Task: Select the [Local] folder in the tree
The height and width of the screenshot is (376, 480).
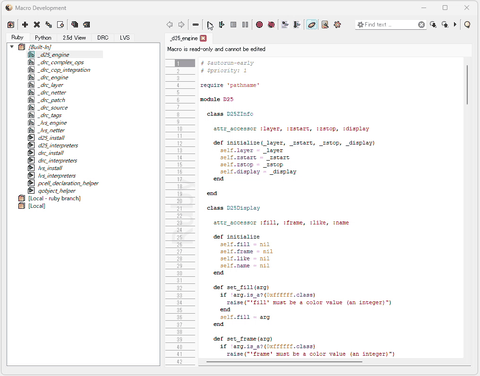Action: tap(37, 206)
